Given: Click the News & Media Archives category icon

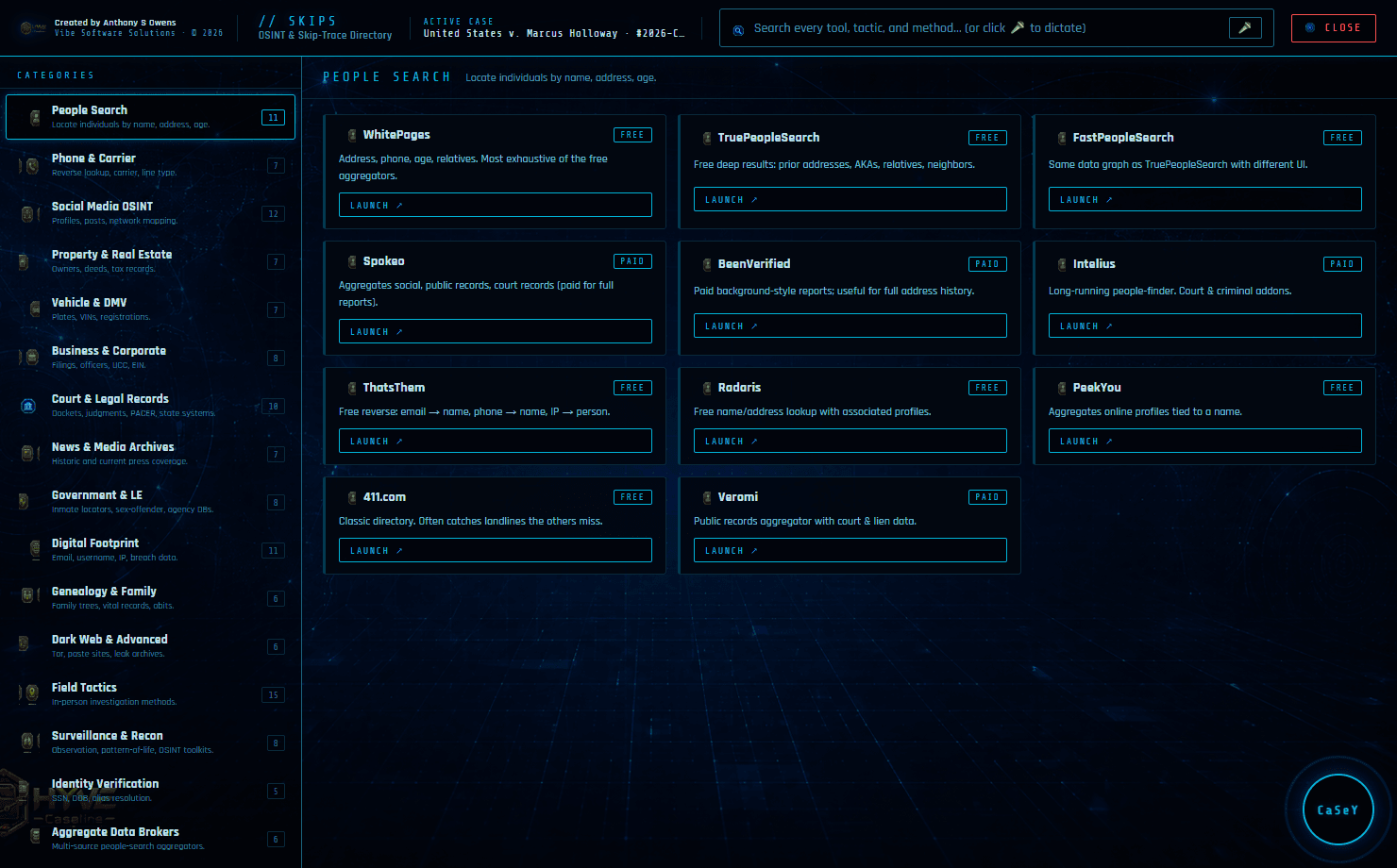Looking at the screenshot, I should tap(27, 455).
